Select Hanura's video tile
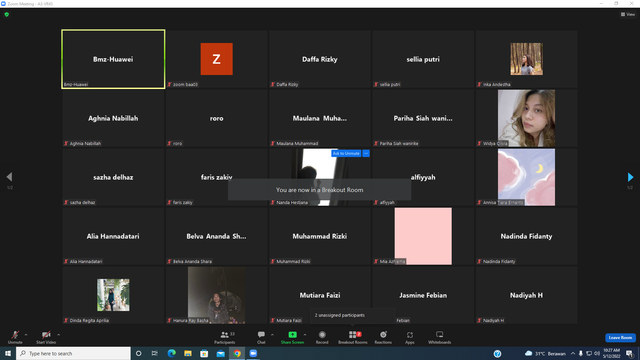640x360 pixels. click(216, 295)
